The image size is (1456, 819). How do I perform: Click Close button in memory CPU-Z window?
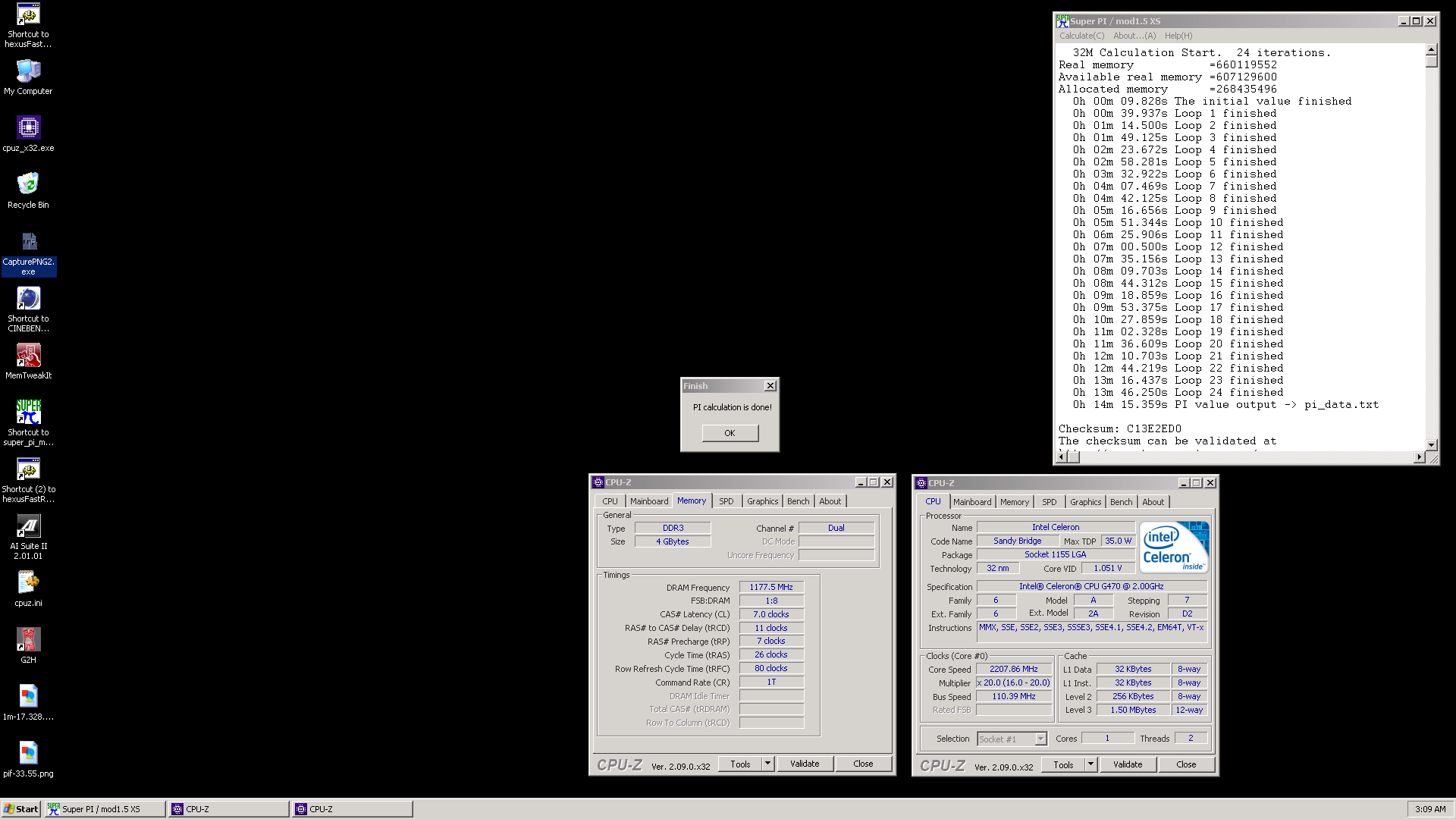[863, 764]
